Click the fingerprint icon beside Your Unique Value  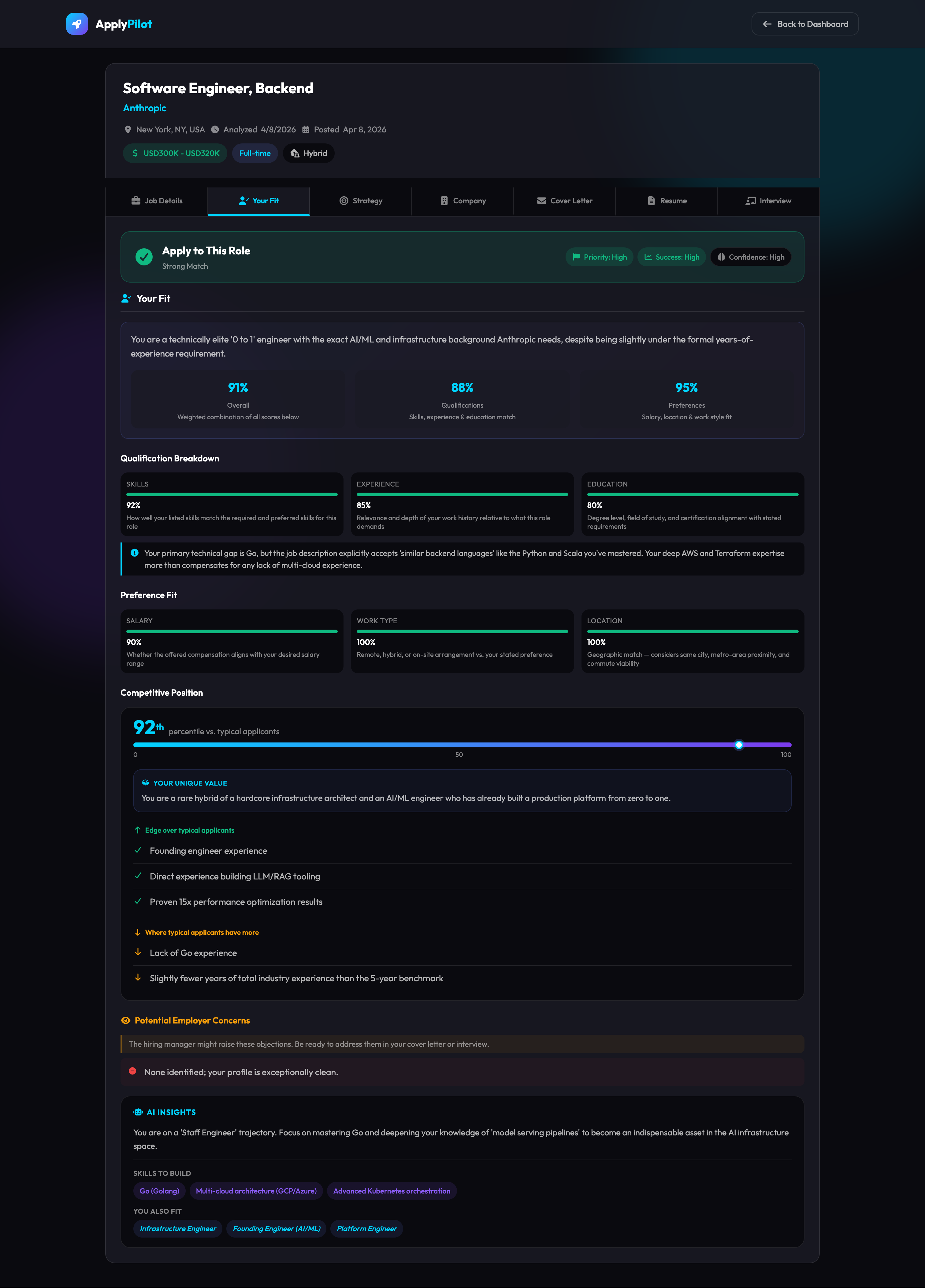pos(146,783)
